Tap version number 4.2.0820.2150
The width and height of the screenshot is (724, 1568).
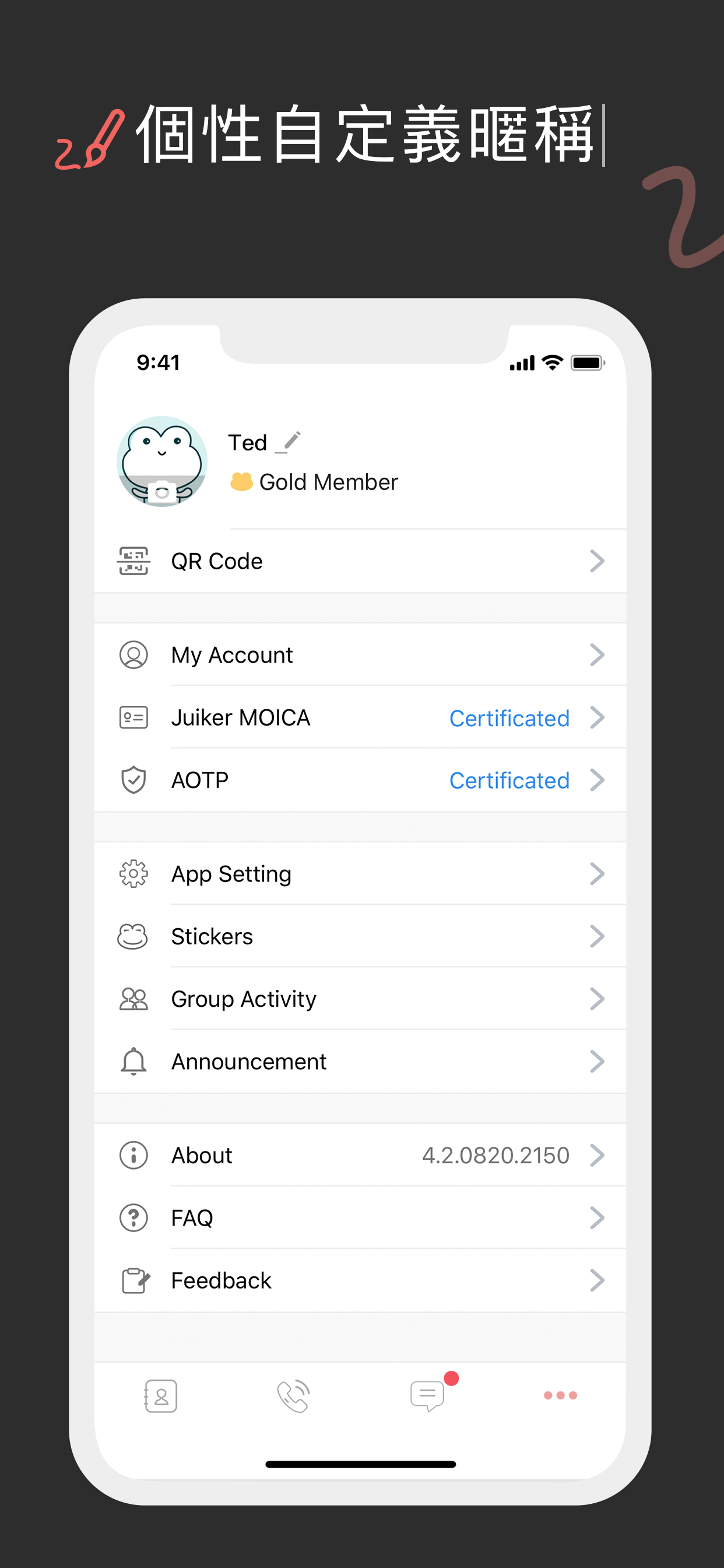coord(496,1156)
